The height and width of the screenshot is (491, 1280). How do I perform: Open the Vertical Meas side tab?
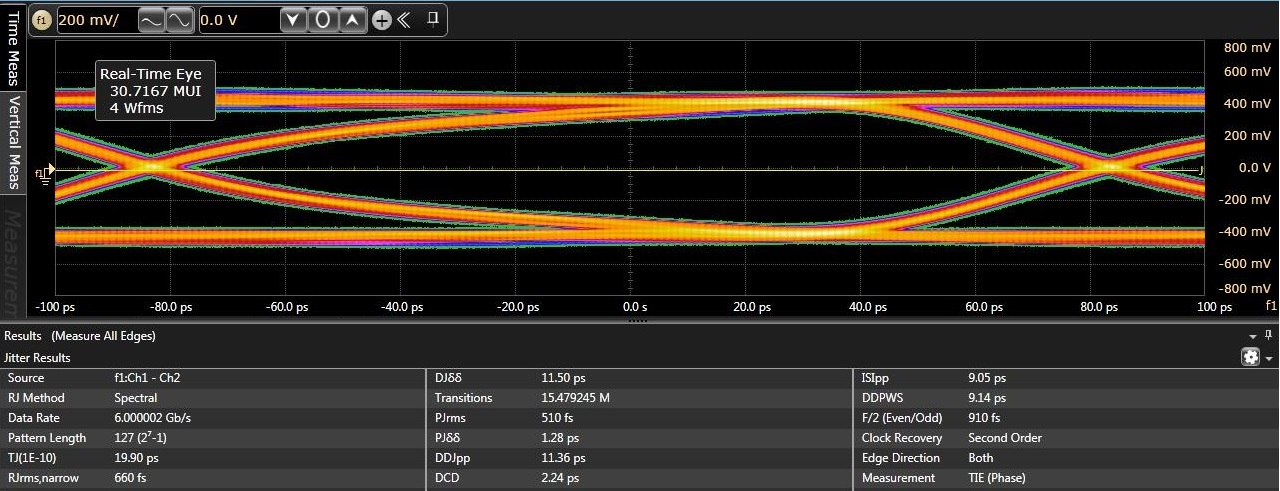point(14,142)
